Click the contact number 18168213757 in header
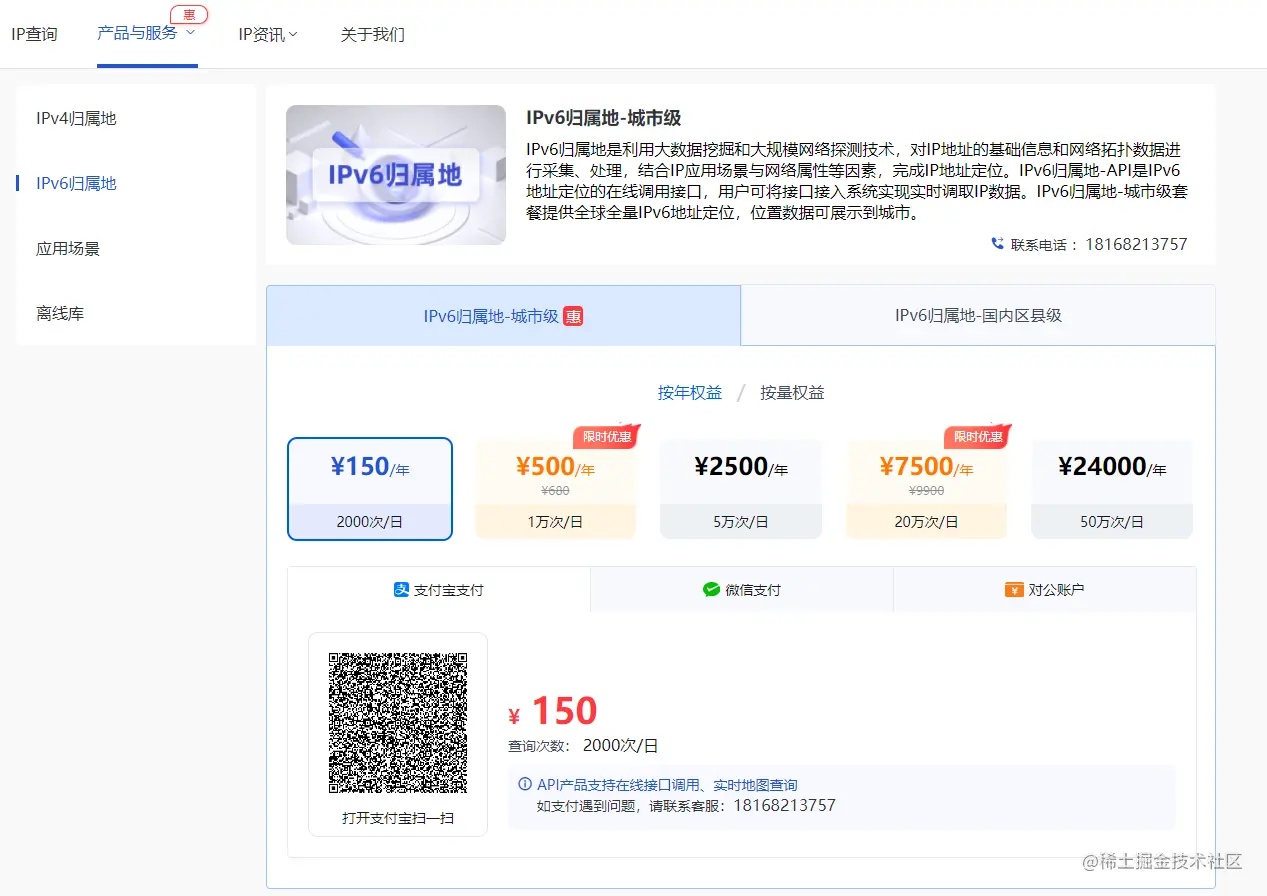The height and width of the screenshot is (896, 1267). (1136, 244)
